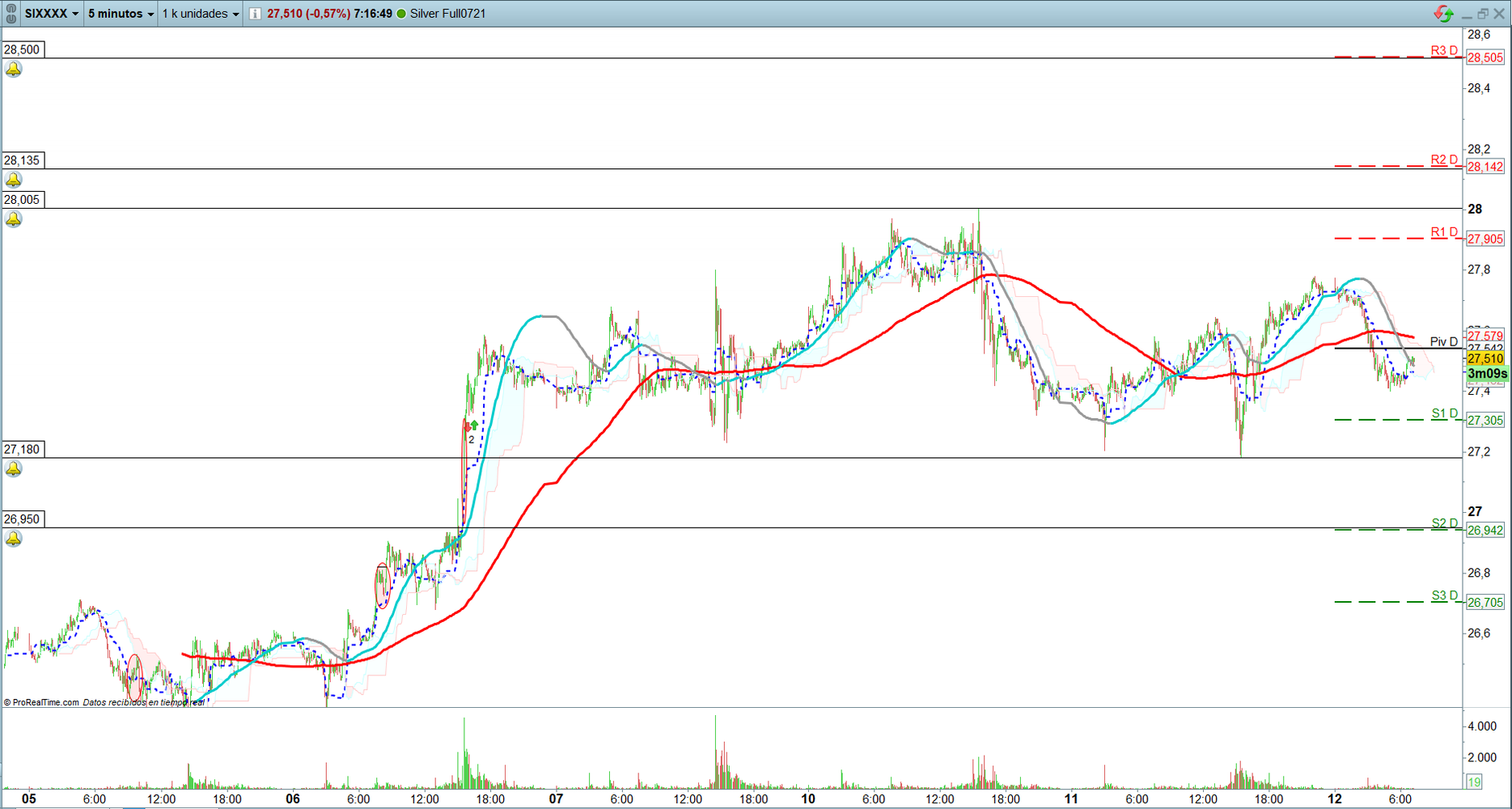The width and height of the screenshot is (1512, 809).
Task: Click the green data status indicator dot
Action: [401, 14]
